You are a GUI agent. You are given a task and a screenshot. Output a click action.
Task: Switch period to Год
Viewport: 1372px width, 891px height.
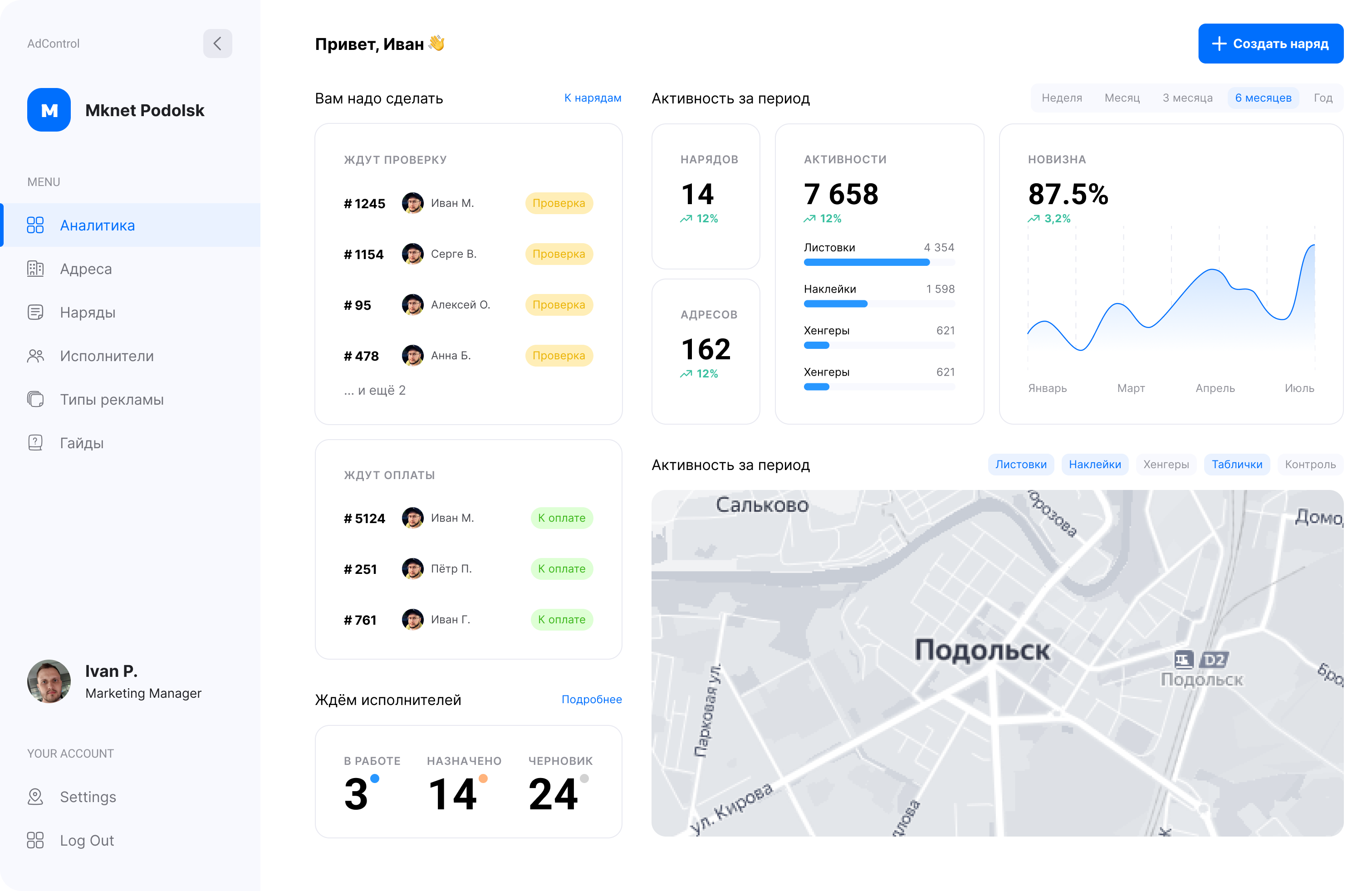1323,98
